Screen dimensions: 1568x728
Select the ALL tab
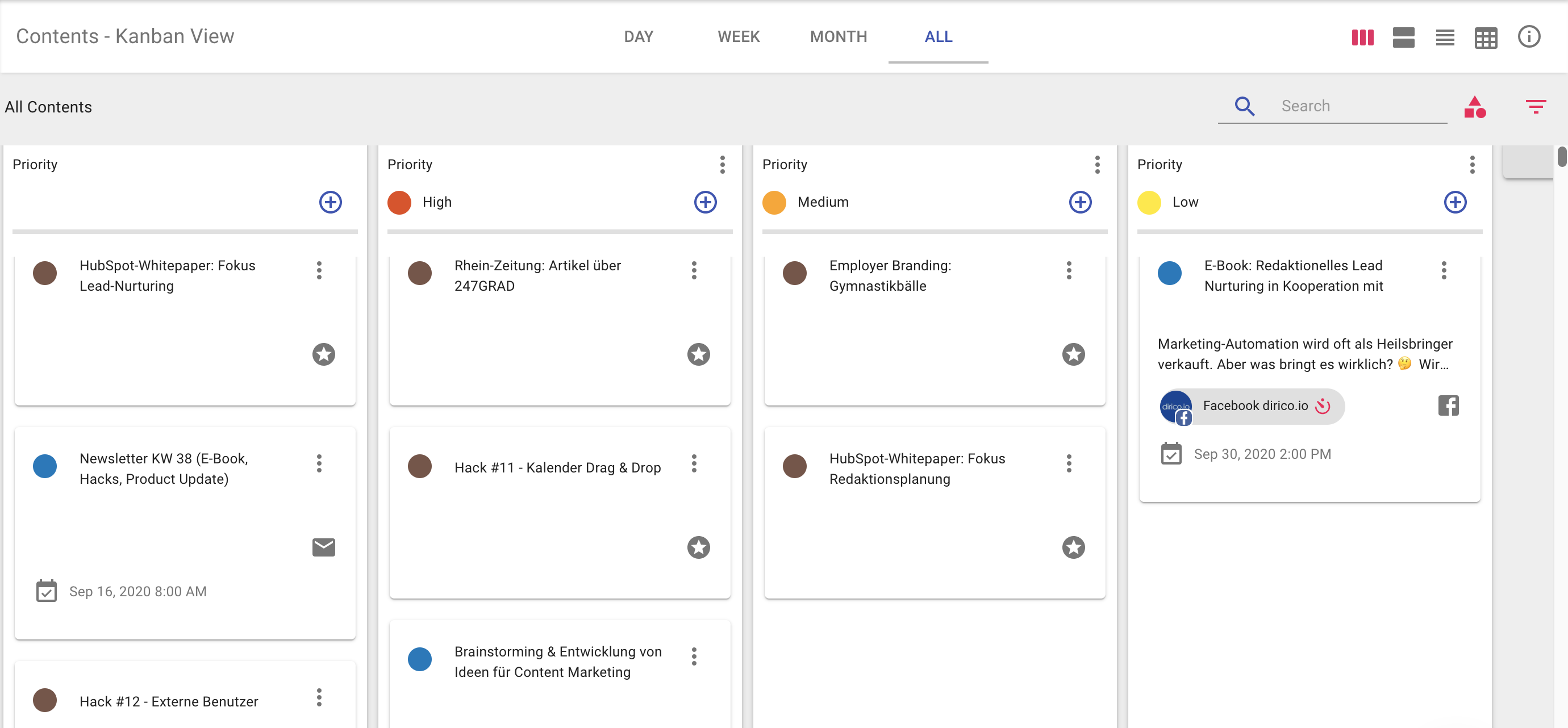point(938,37)
